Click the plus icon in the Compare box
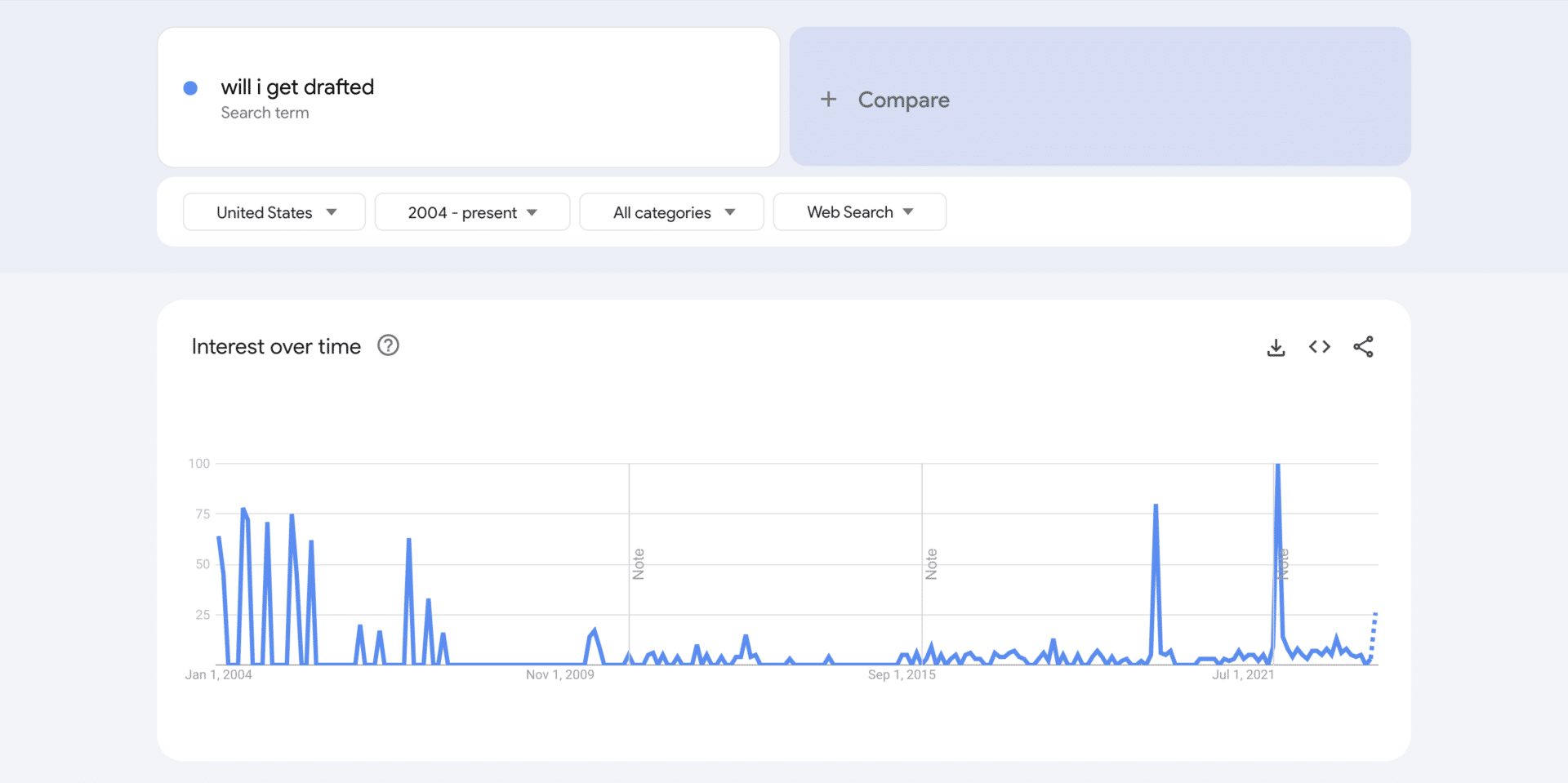This screenshot has height=783, width=1568. pos(829,99)
